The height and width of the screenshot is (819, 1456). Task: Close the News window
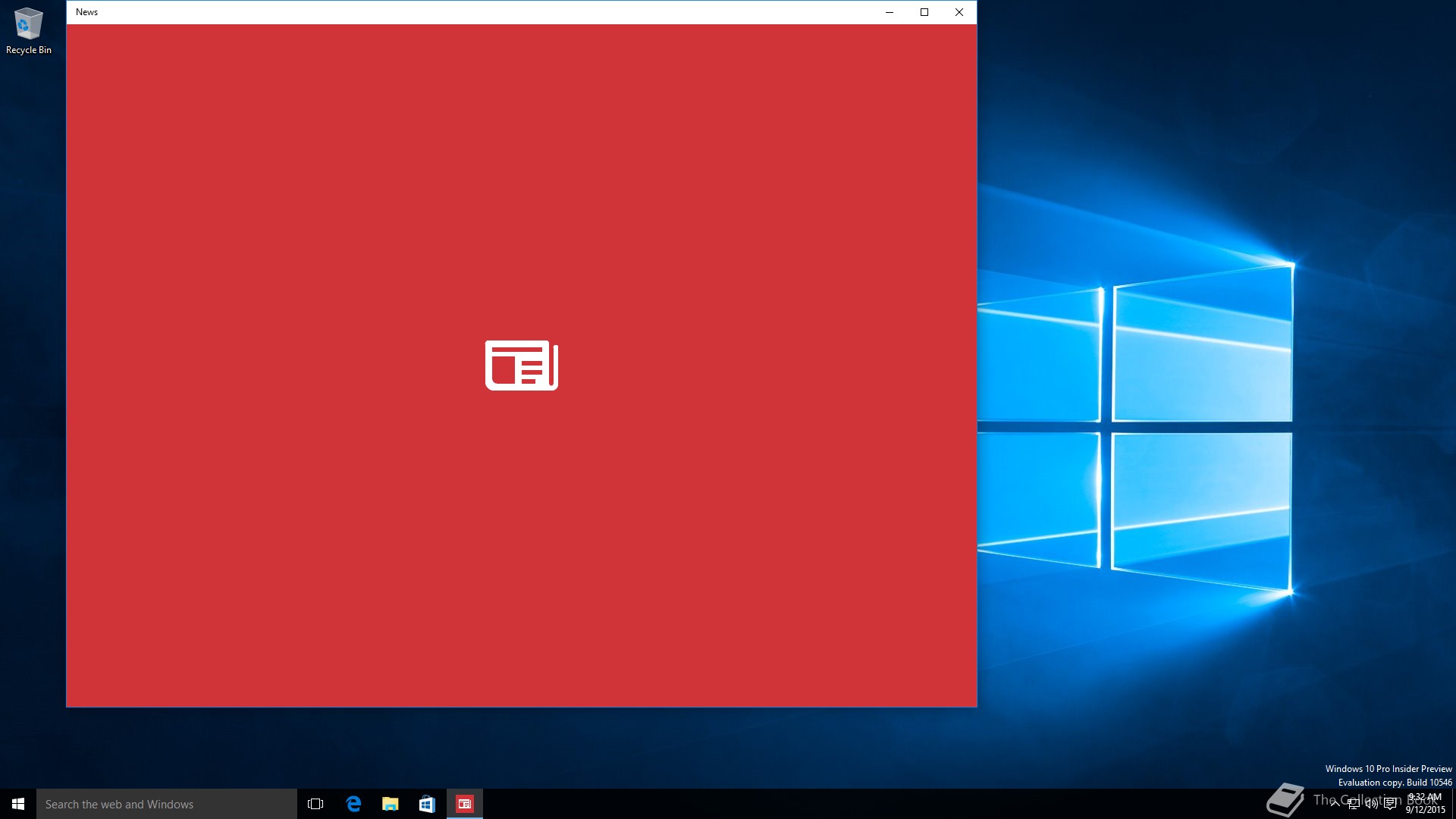[959, 12]
